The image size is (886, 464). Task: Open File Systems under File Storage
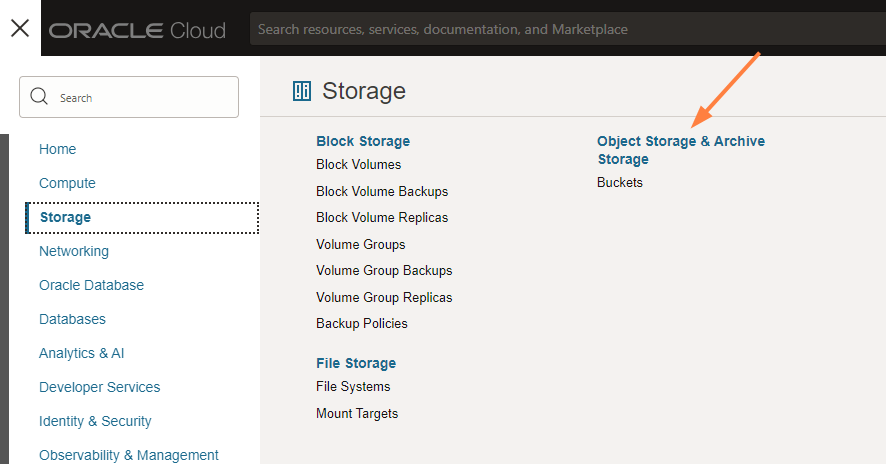[353, 386]
